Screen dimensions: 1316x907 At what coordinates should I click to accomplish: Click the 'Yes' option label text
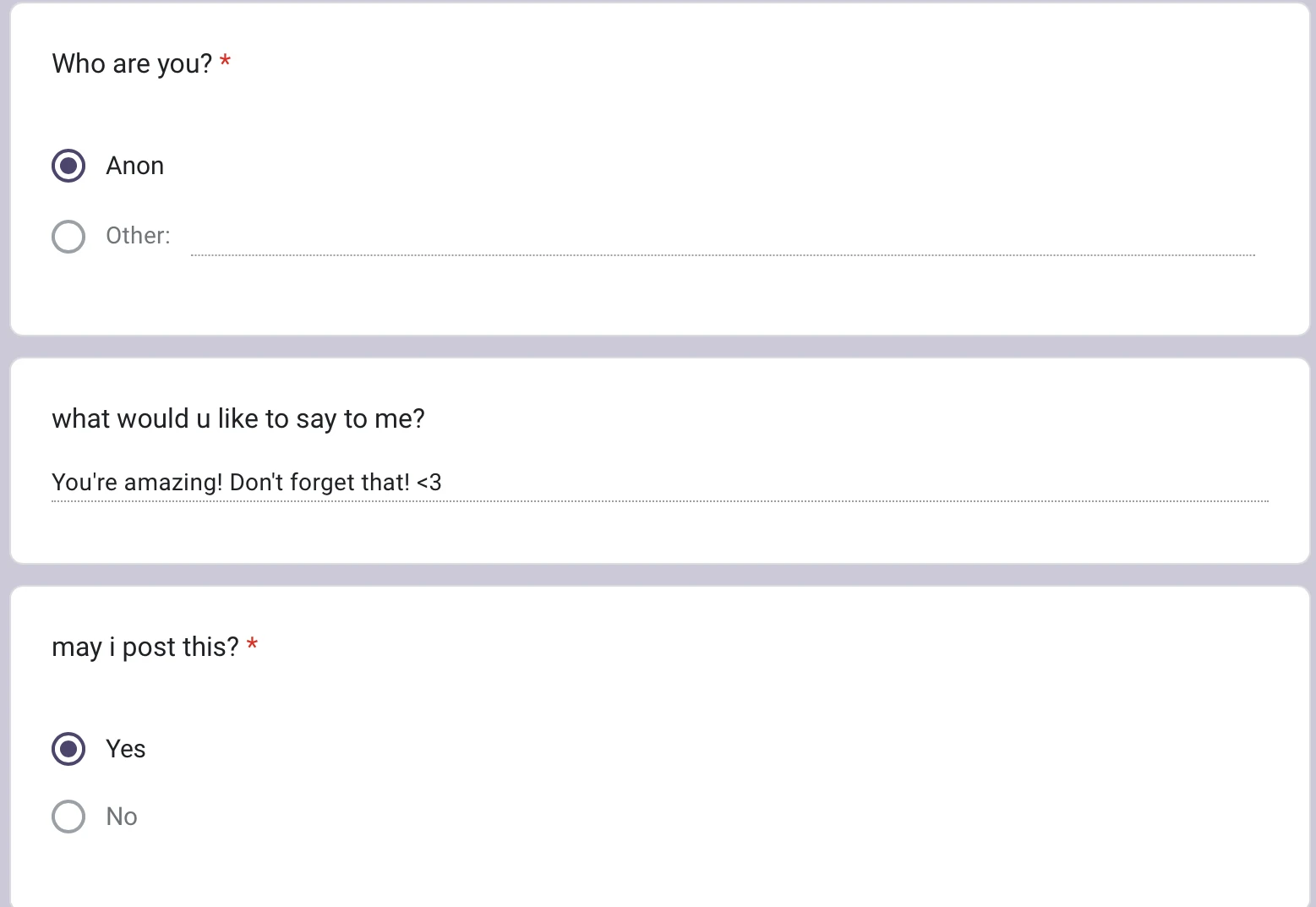pos(125,749)
